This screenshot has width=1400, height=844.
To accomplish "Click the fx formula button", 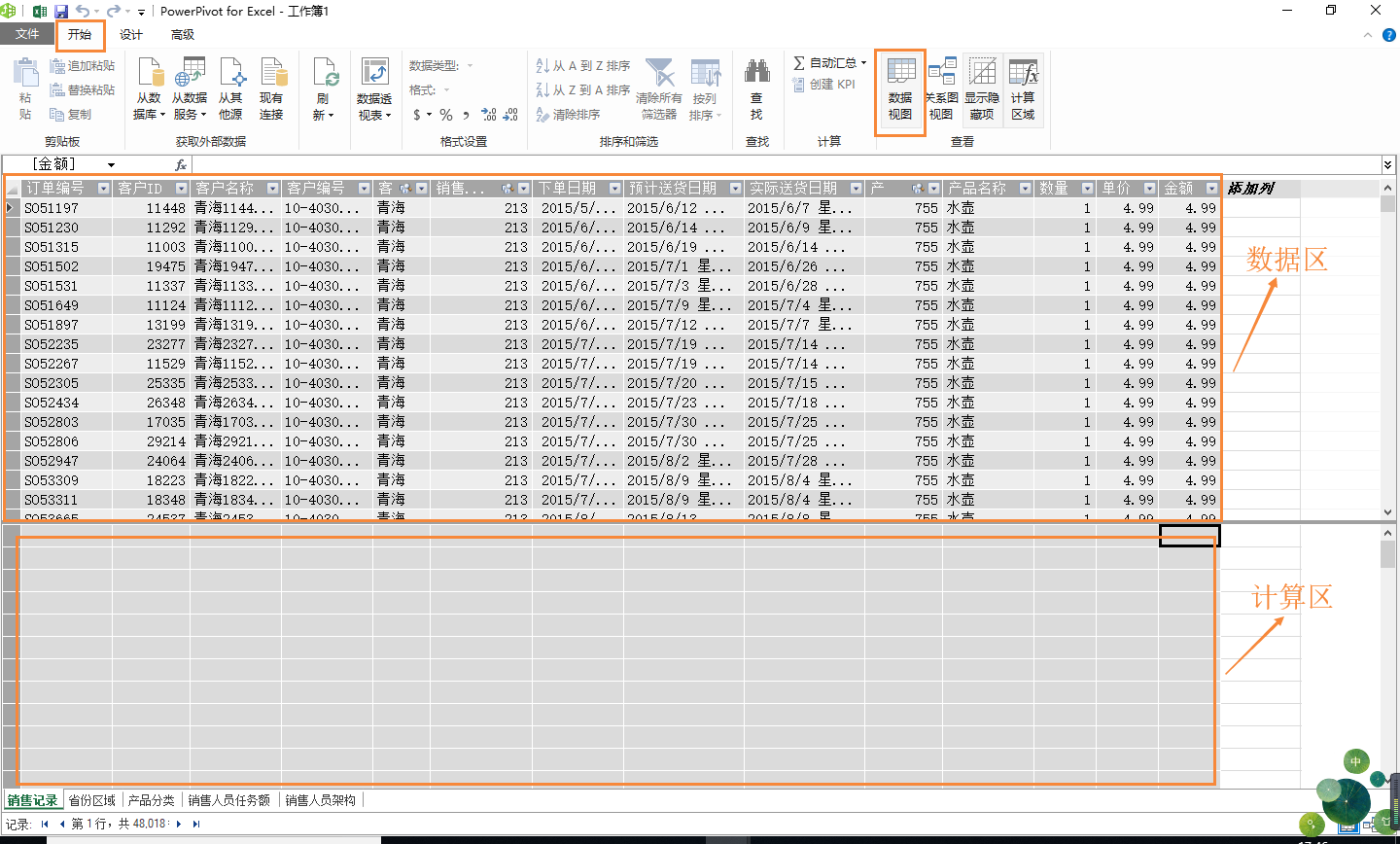I will tap(181, 165).
